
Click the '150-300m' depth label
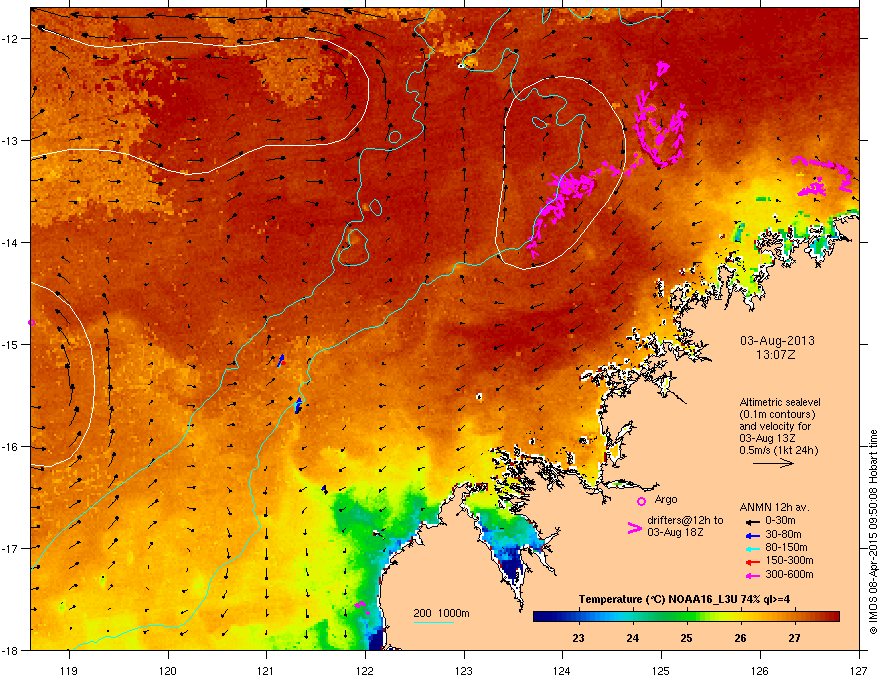tap(790, 561)
